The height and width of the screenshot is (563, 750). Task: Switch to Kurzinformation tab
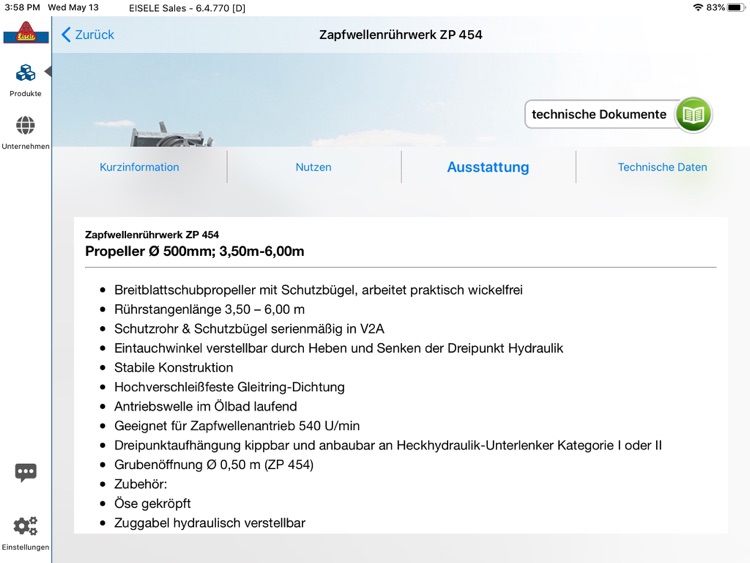click(139, 167)
